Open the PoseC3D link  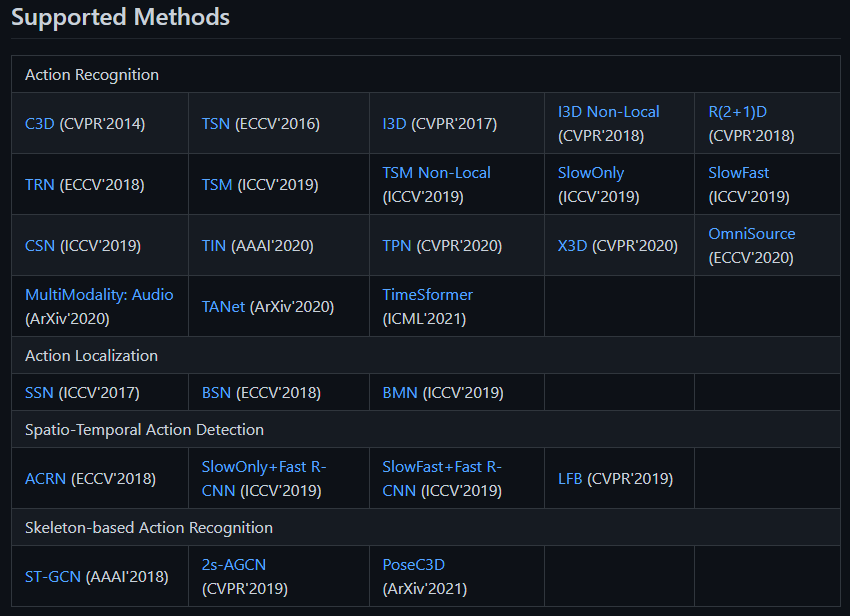pyautogui.click(x=414, y=564)
